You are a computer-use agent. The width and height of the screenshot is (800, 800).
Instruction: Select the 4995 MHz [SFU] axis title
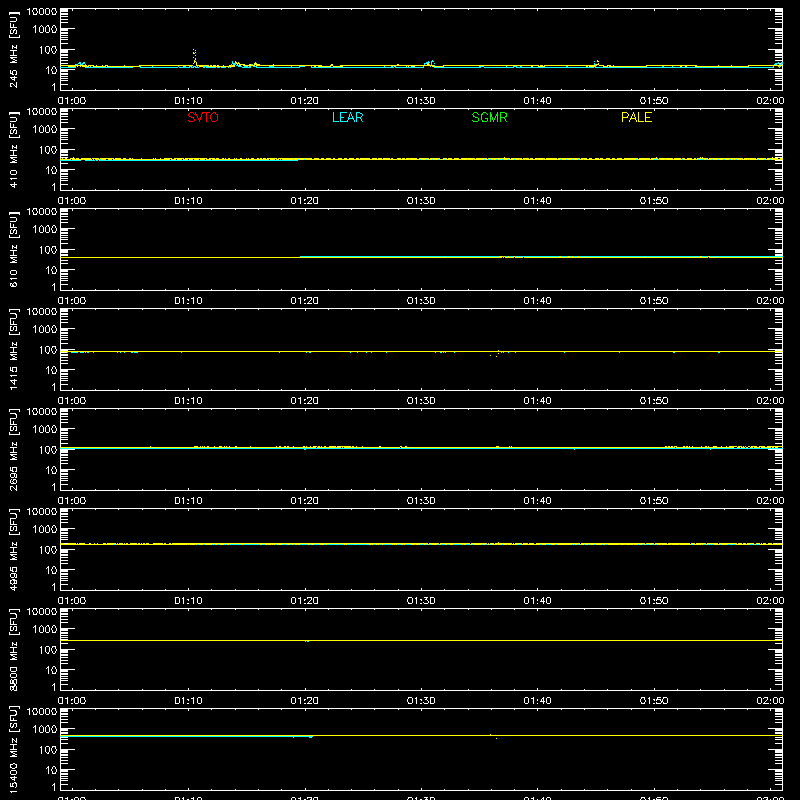[14, 550]
